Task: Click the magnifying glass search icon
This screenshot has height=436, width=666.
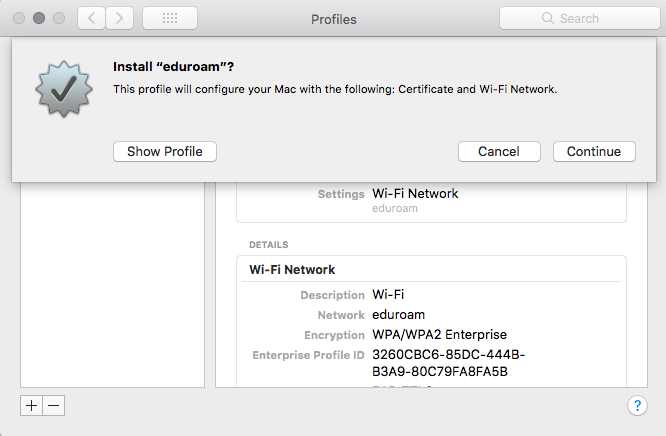Action: tap(548, 18)
